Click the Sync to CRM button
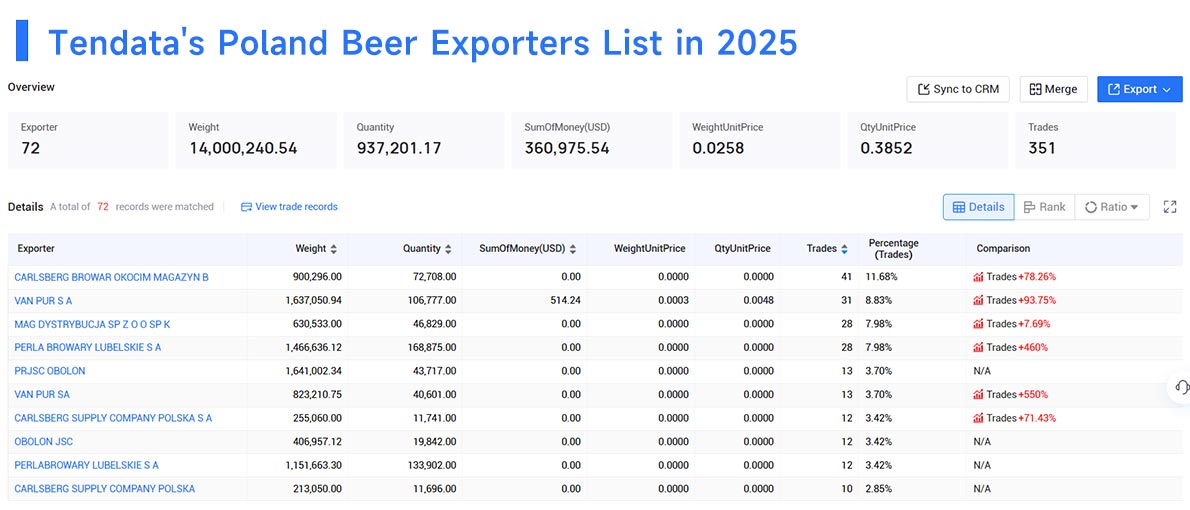 coord(959,90)
